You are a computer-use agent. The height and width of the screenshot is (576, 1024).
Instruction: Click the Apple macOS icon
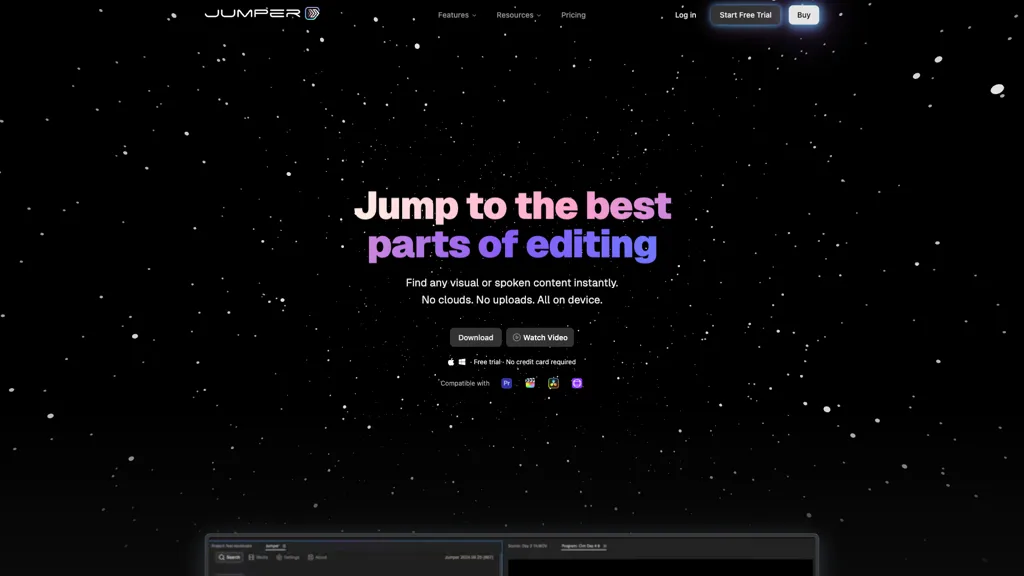[451, 362]
